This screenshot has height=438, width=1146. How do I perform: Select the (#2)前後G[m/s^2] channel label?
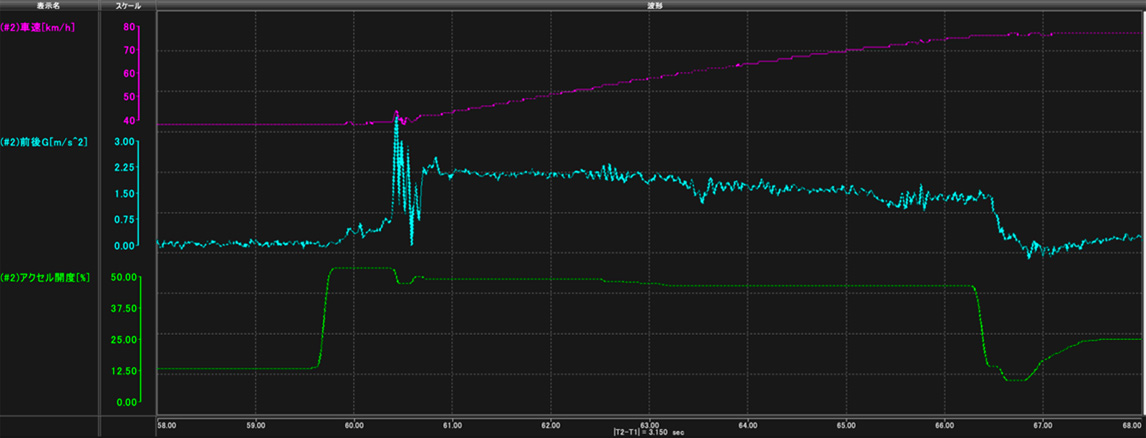tap(46, 142)
